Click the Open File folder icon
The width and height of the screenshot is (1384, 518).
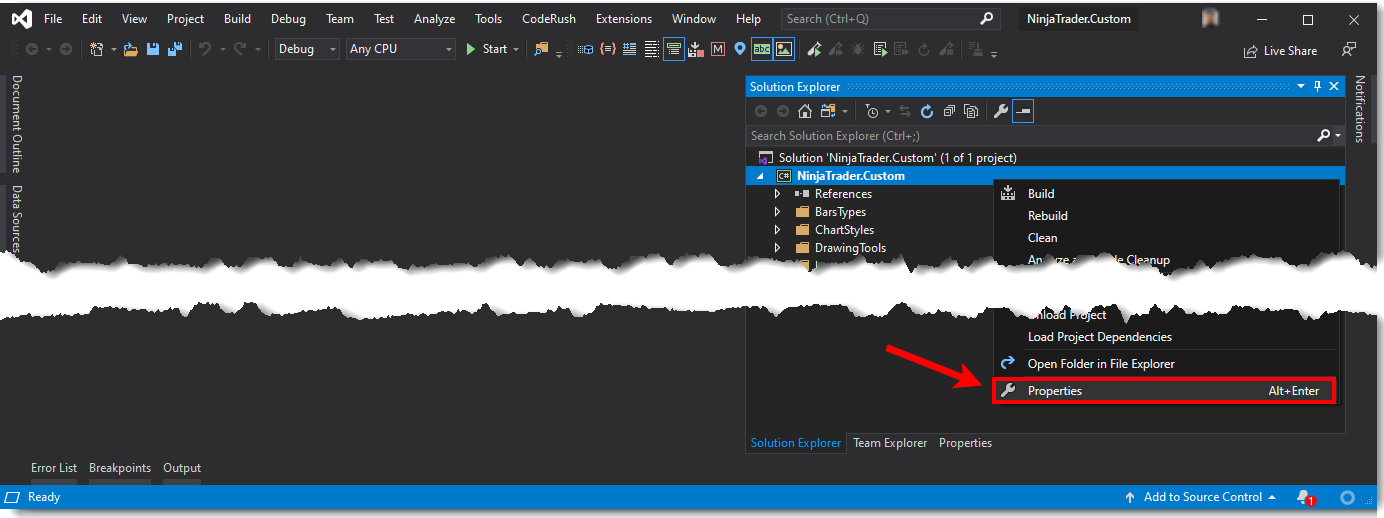pos(130,49)
